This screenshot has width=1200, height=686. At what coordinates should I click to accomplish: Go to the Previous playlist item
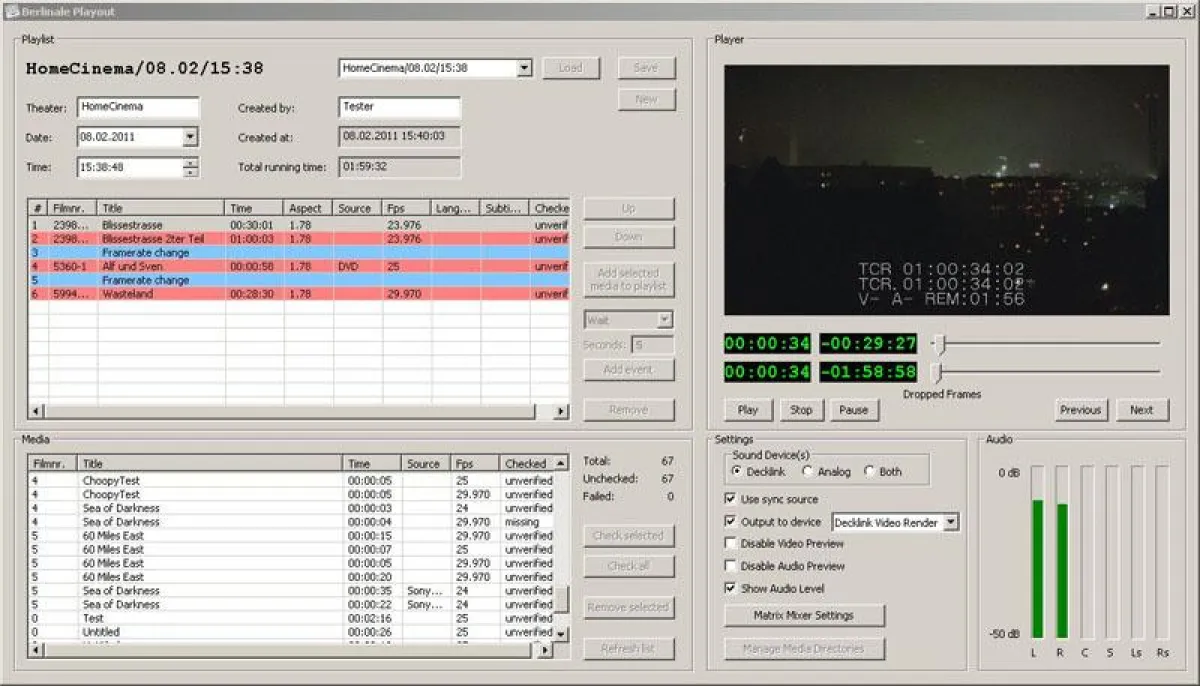[1080, 410]
